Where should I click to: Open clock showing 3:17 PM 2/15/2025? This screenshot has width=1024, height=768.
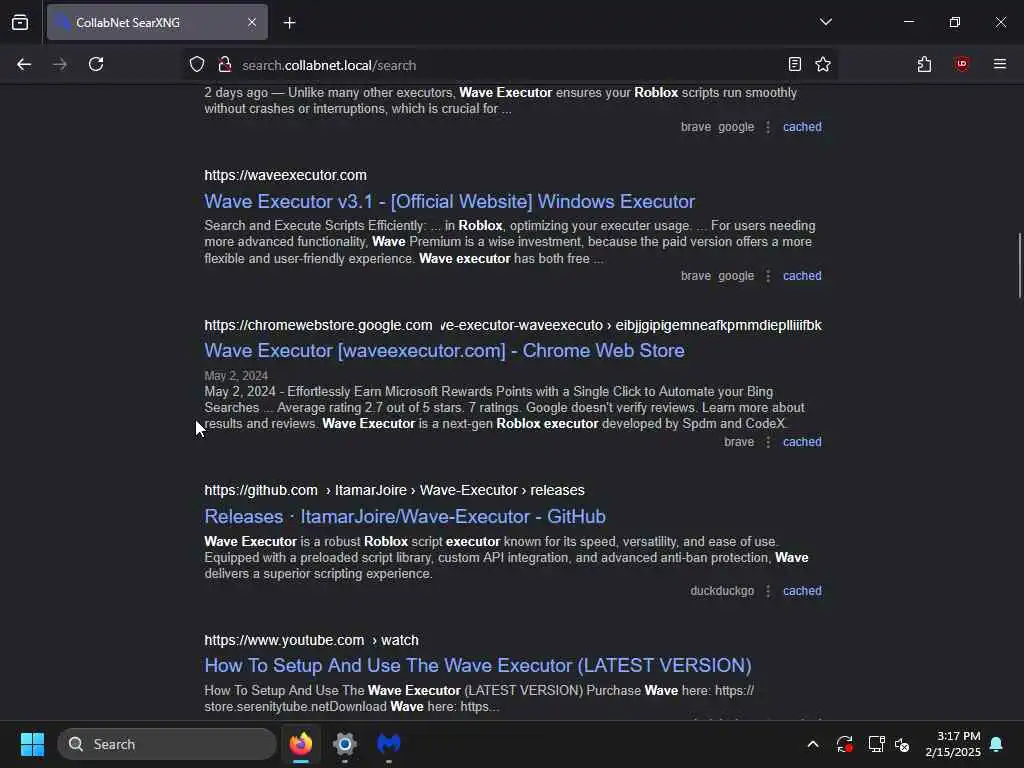coord(953,744)
